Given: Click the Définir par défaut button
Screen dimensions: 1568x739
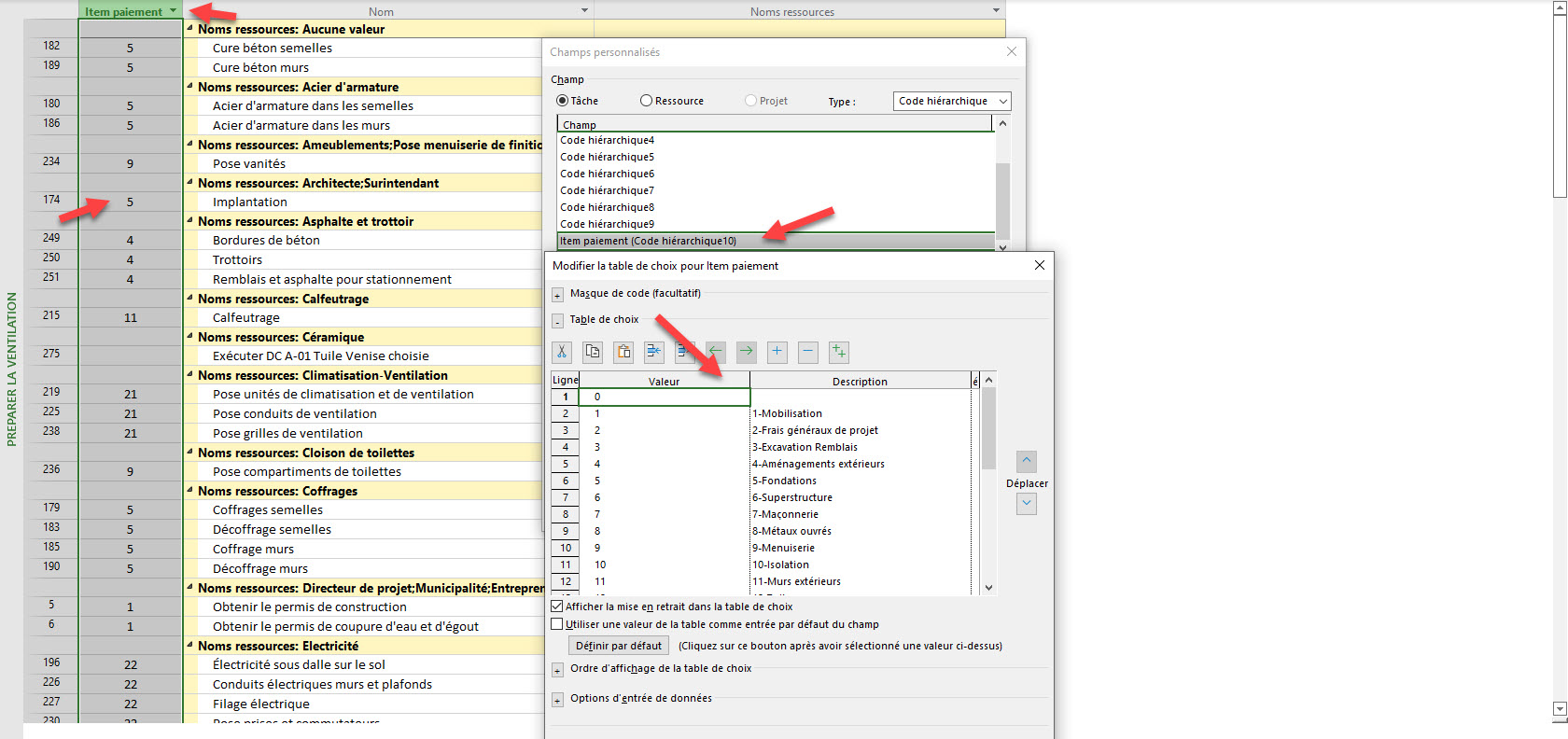Looking at the screenshot, I should tap(618, 646).
